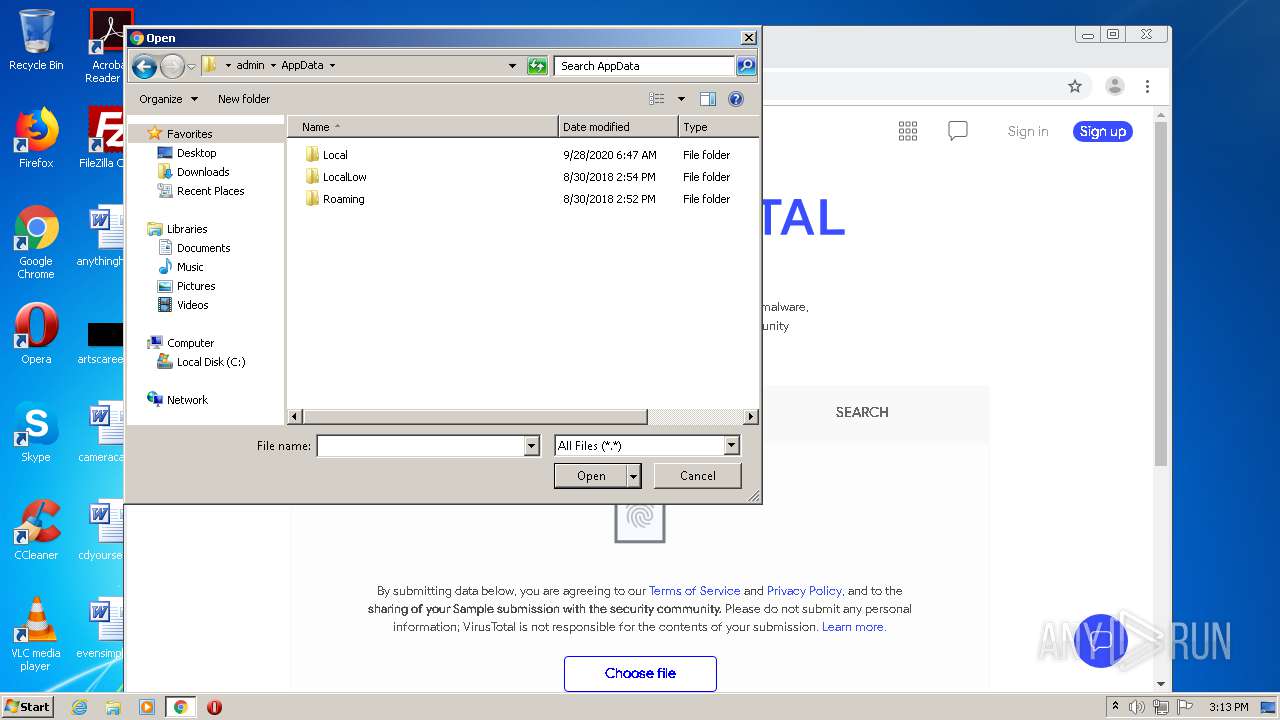This screenshot has height=720, width=1280.
Task: Click the File name input field
Action: (x=421, y=446)
